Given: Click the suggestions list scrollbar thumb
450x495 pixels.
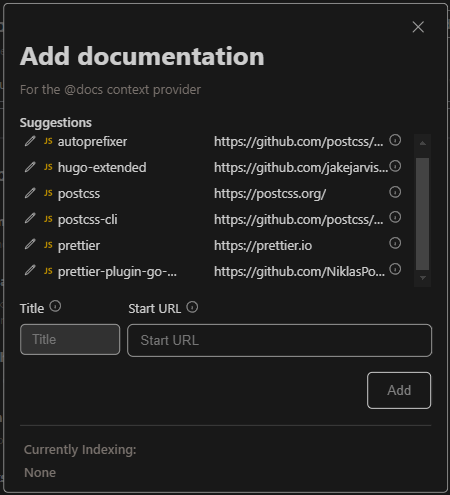Looking at the screenshot, I should pyautogui.click(x=423, y=214).
